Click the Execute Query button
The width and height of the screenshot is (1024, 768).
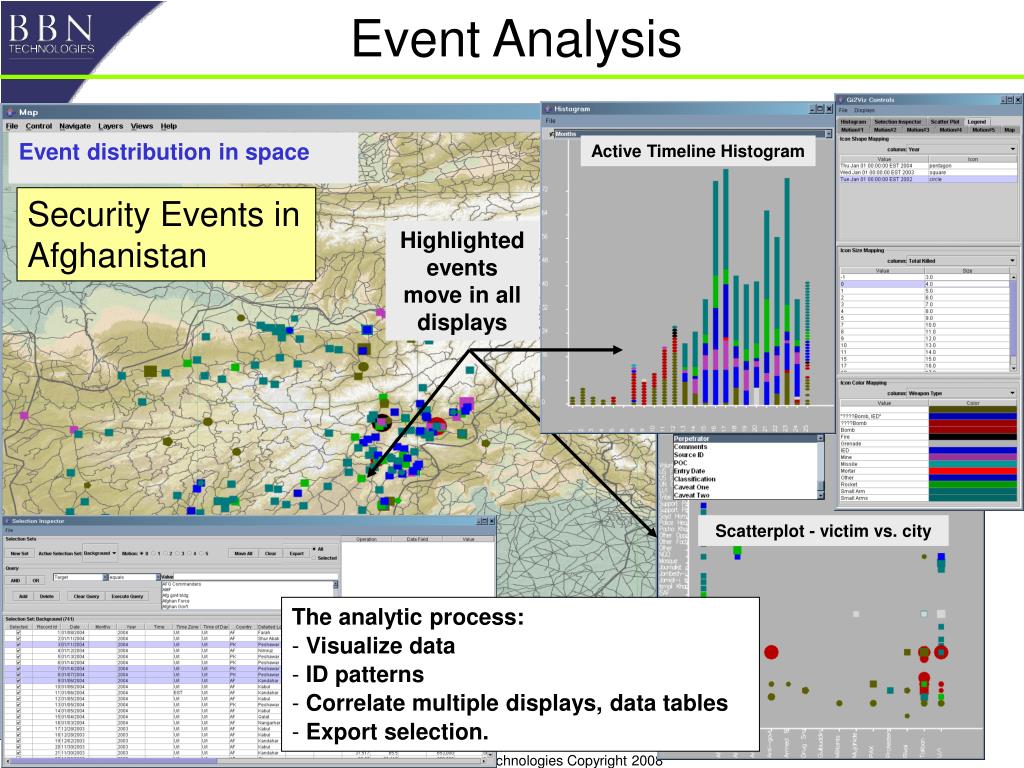click(x=127, y=596)
